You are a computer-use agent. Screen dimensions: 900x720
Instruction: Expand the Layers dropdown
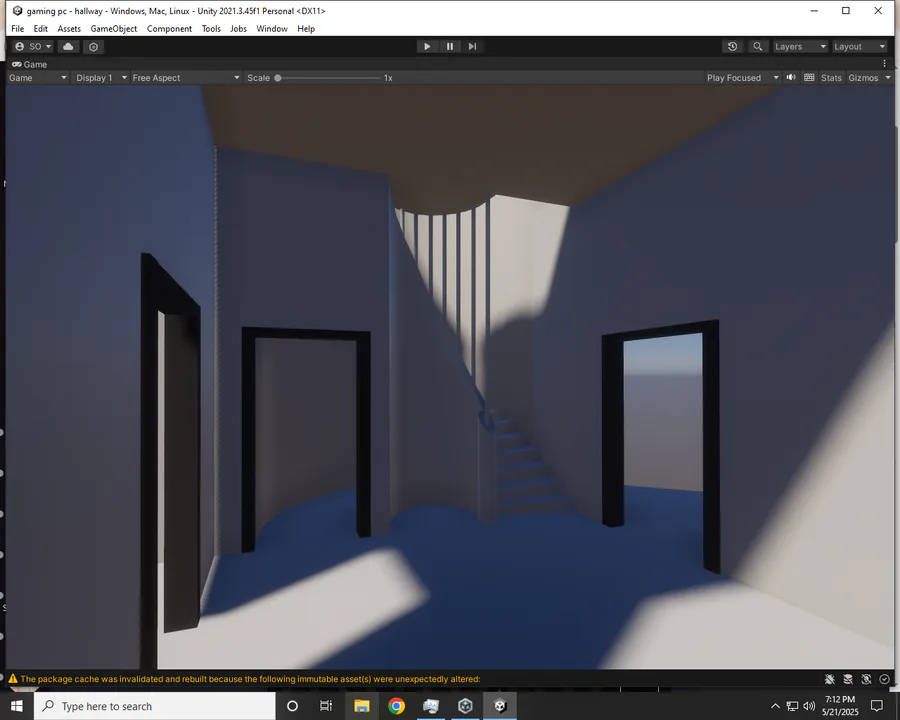(800, 47)
